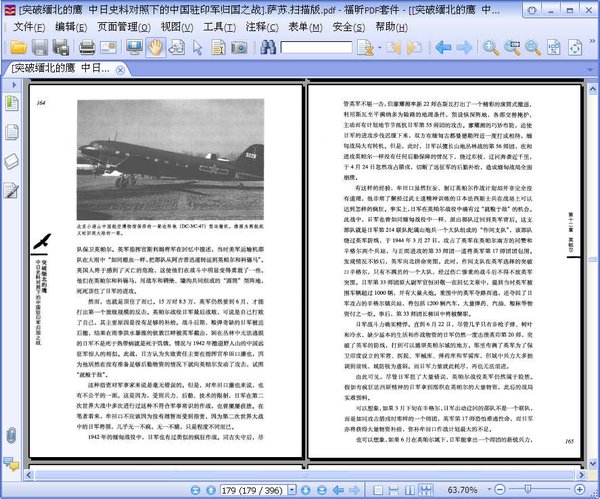Viewport: 600px width, 499px height.
Task: Select the Snapshot camera tool
Action: point(239,48)
